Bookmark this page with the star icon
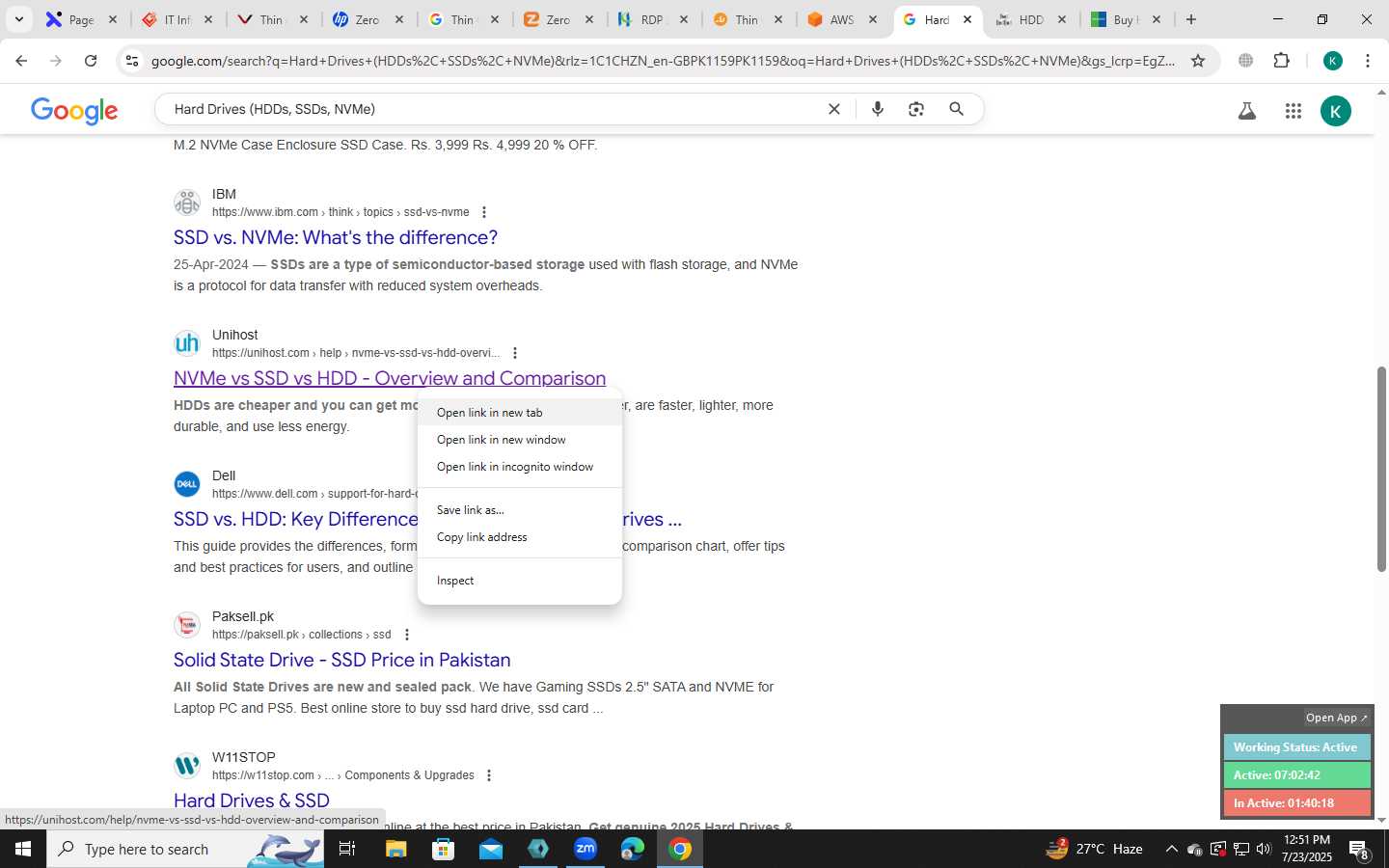This screenshot has width=1389, height=868. [1198, 61]
